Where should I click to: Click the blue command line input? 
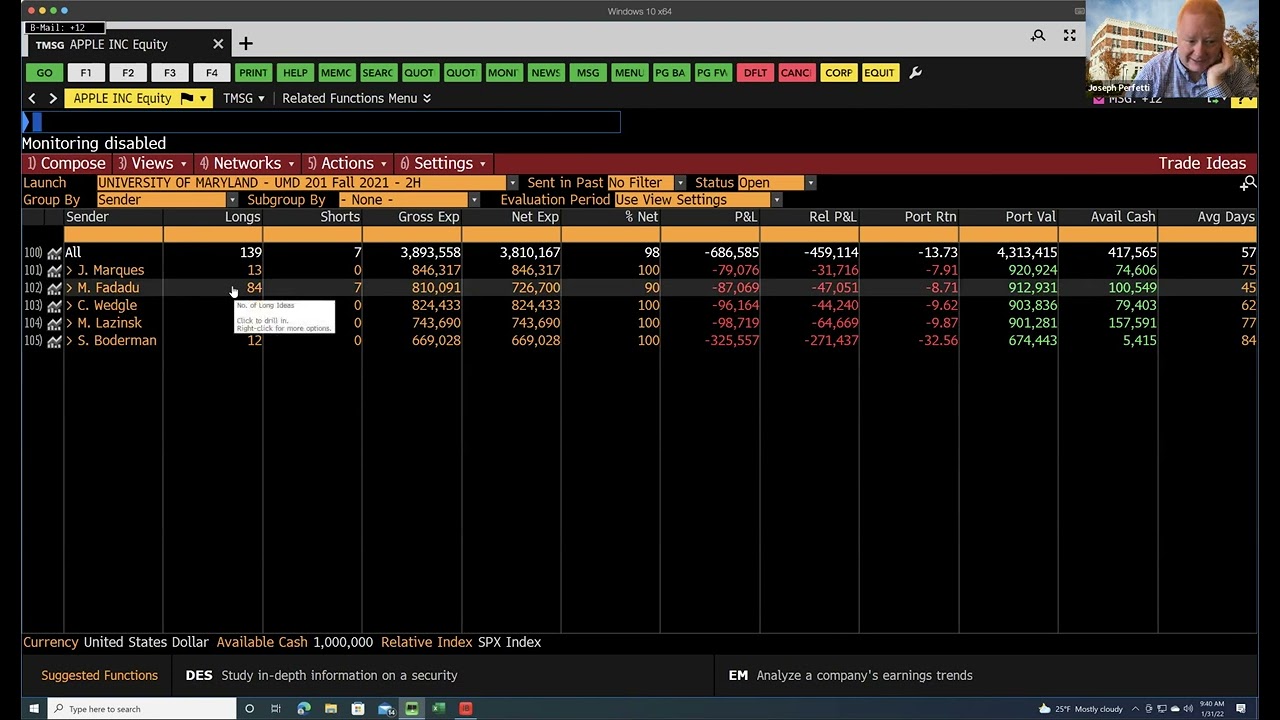tap(321, 122)
